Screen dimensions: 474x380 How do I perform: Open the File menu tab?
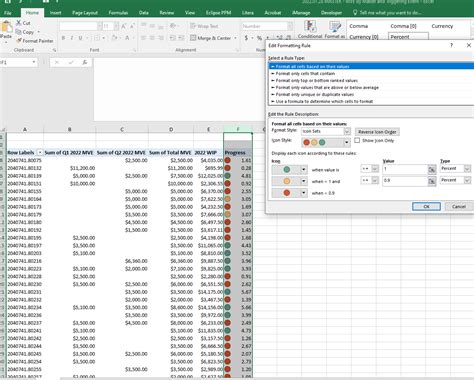pyautogui.click(x=8, y=13)
